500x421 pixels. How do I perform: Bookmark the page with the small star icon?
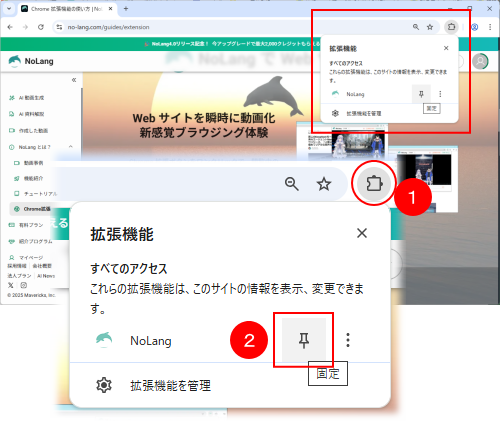pos(430,27)
